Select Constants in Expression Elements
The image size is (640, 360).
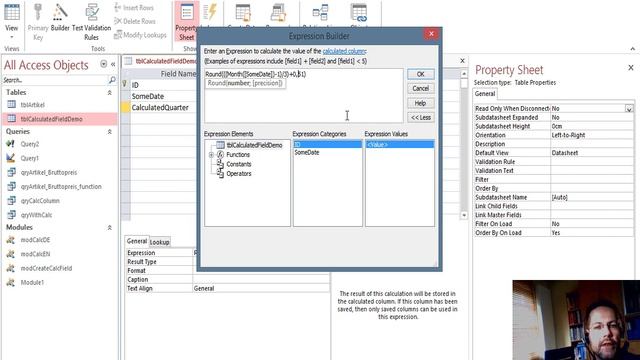click(x=238, y=164)
